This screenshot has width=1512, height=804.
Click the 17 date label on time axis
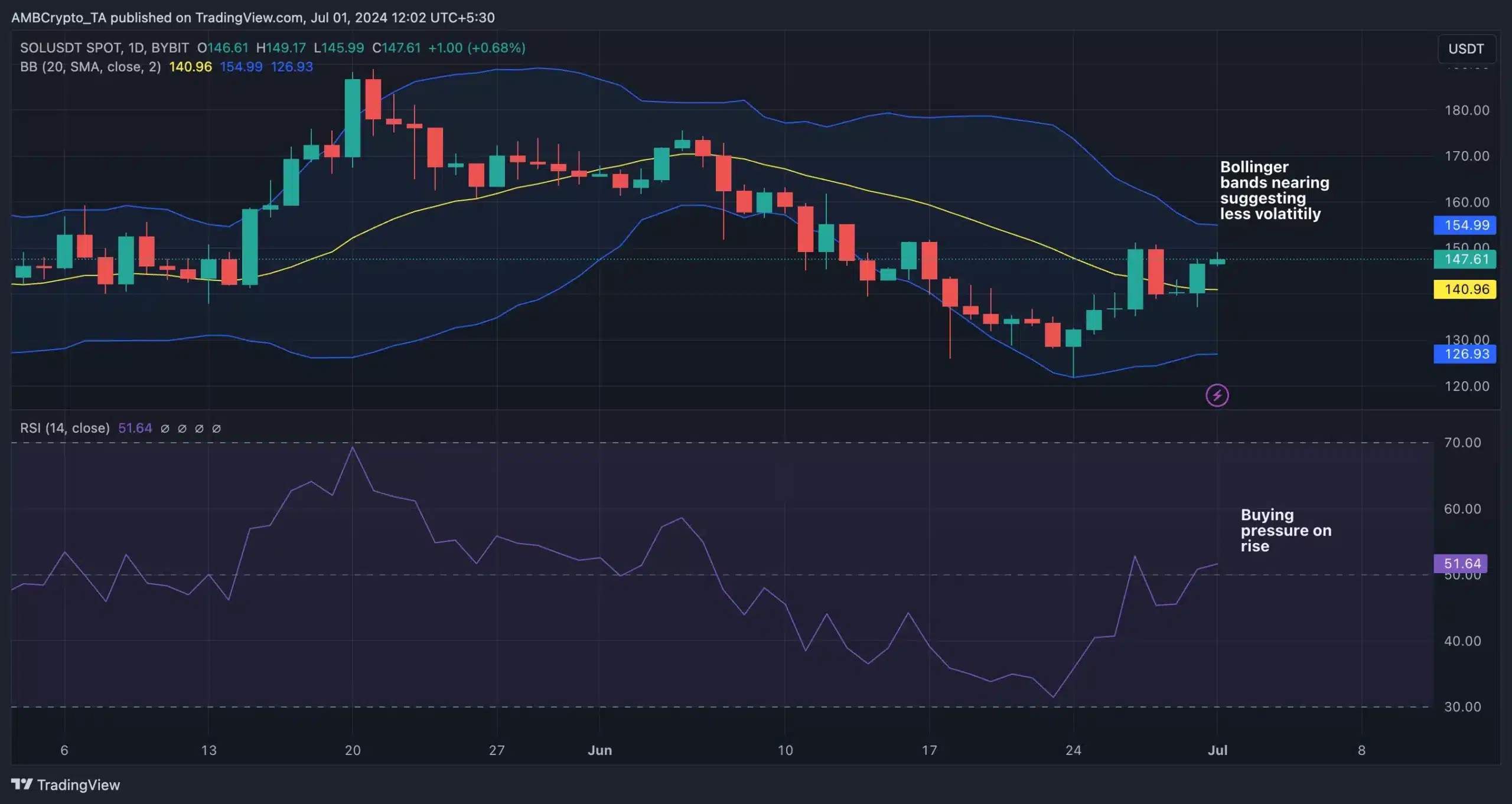click(929, 750)
